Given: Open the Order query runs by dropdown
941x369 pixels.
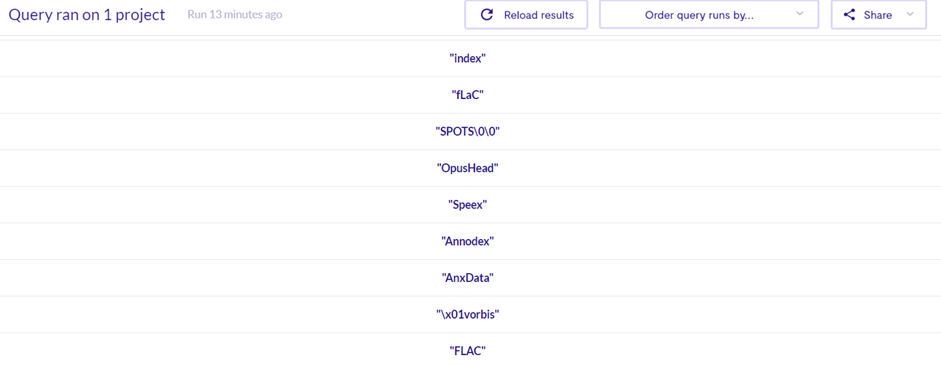Looking at the screenshot, I should [709, 15].
